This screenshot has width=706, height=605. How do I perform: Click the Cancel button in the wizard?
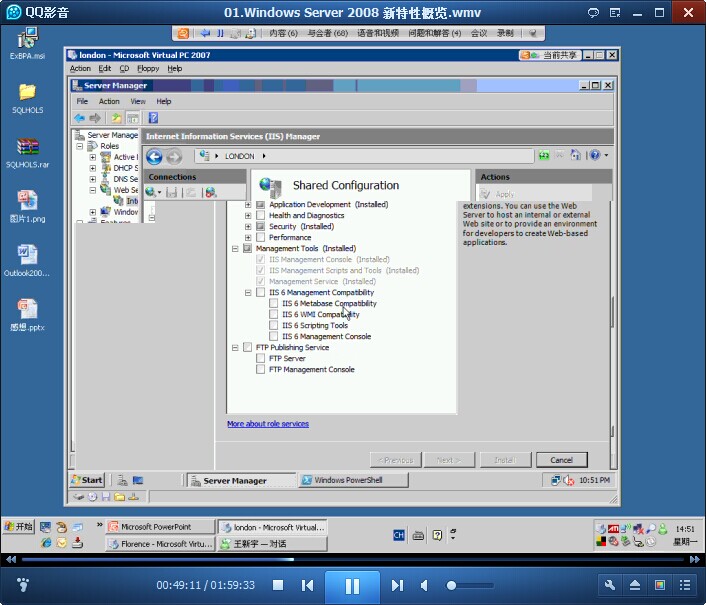pos(561,460)
